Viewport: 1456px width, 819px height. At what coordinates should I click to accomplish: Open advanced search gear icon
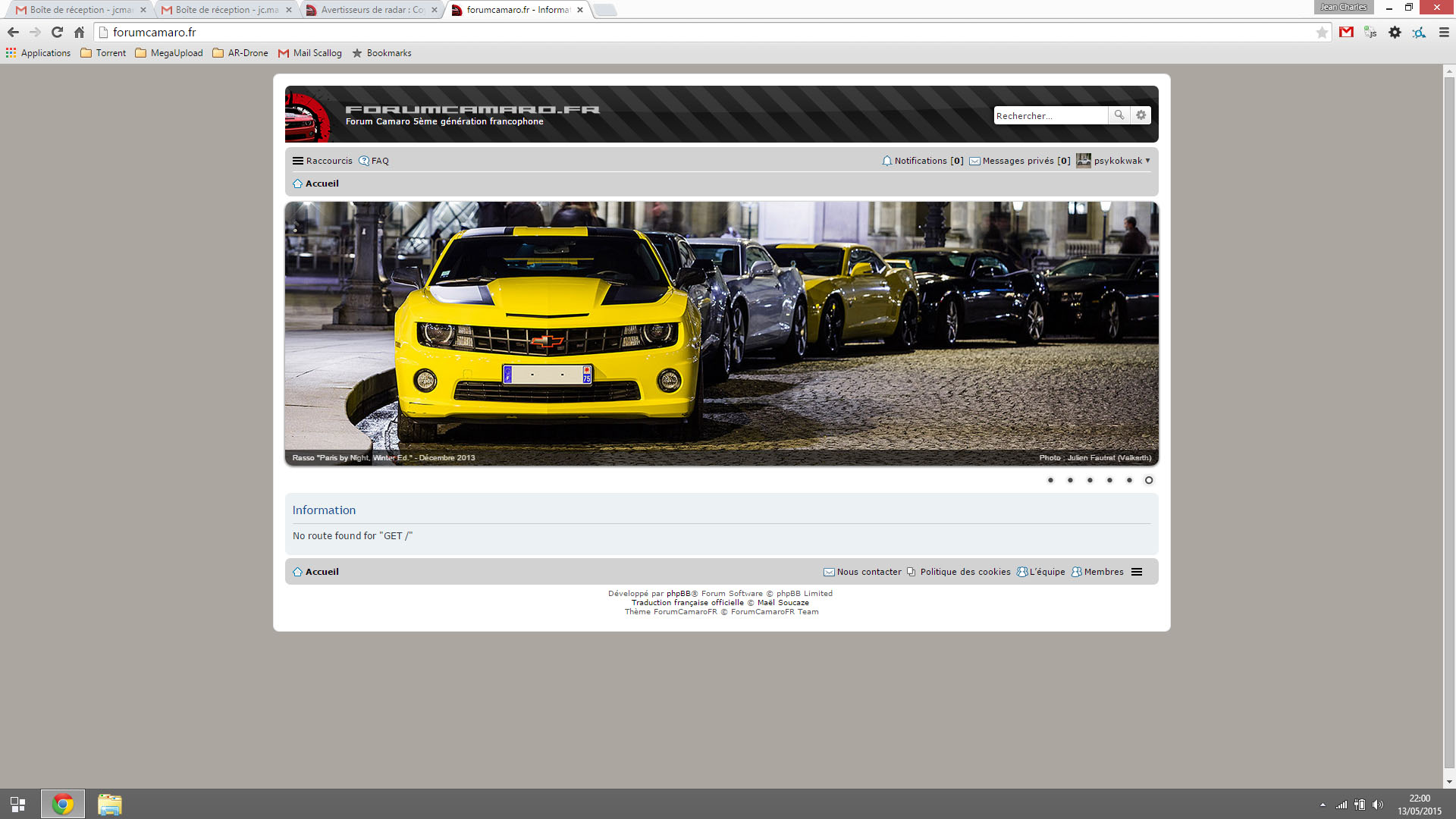1141,115
